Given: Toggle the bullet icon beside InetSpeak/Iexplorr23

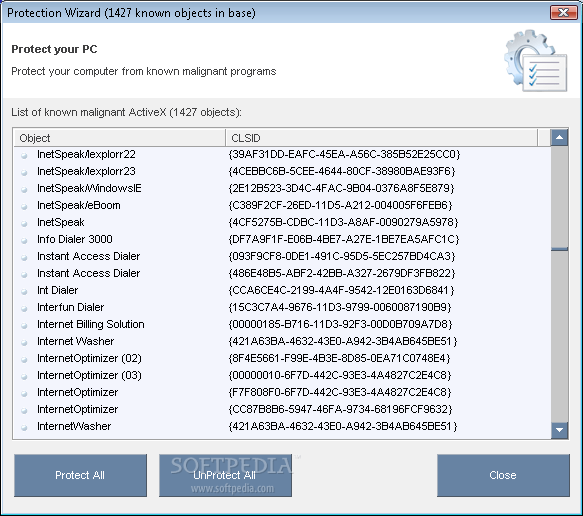Looking at the screenshot, I should pyautogui.click(x=24, y=172).
